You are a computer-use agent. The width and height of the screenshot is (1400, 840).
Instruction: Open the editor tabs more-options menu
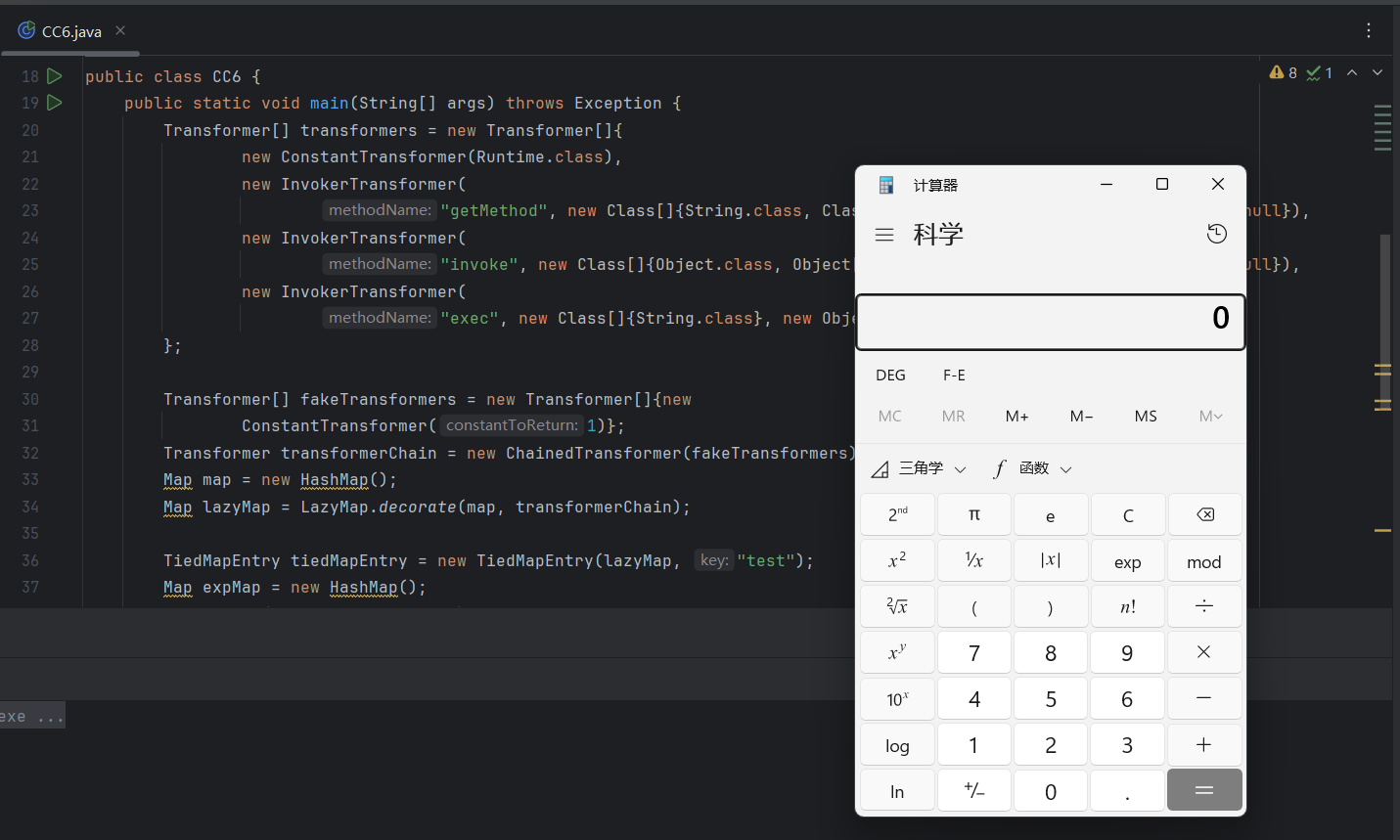click(x=1369, y=30)
